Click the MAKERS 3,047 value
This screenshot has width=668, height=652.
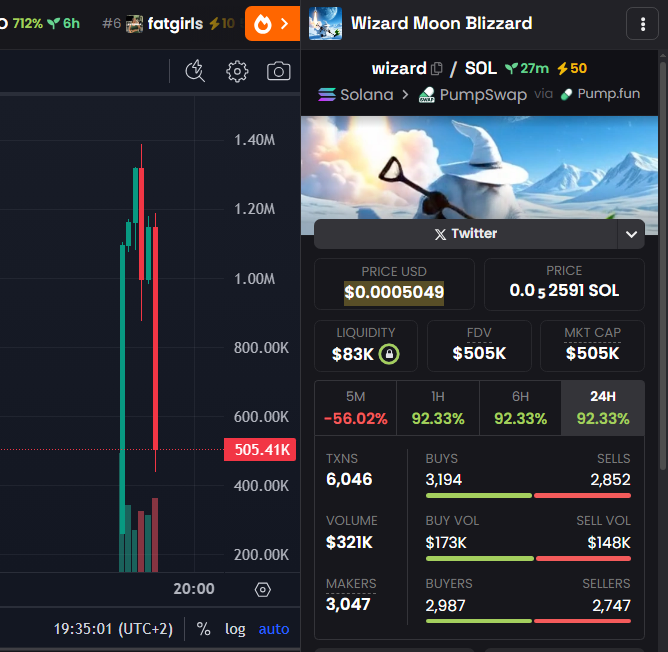(348, 604)
